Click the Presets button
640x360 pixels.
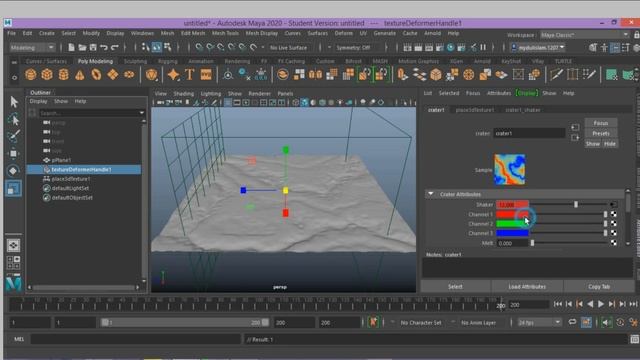click(601, 133)
